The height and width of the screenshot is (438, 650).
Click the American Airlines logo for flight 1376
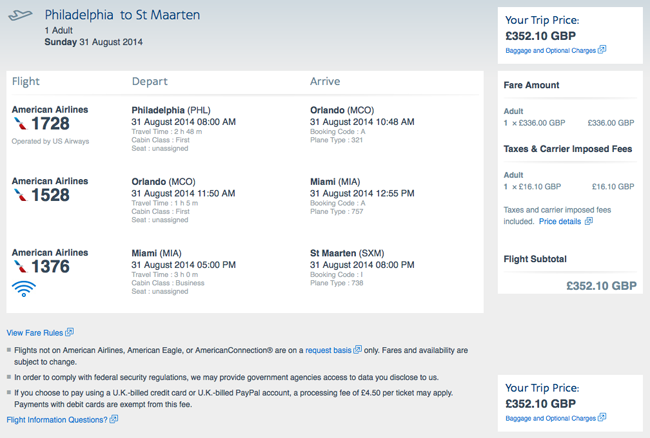pyautogui.click(x=20, y=266)
